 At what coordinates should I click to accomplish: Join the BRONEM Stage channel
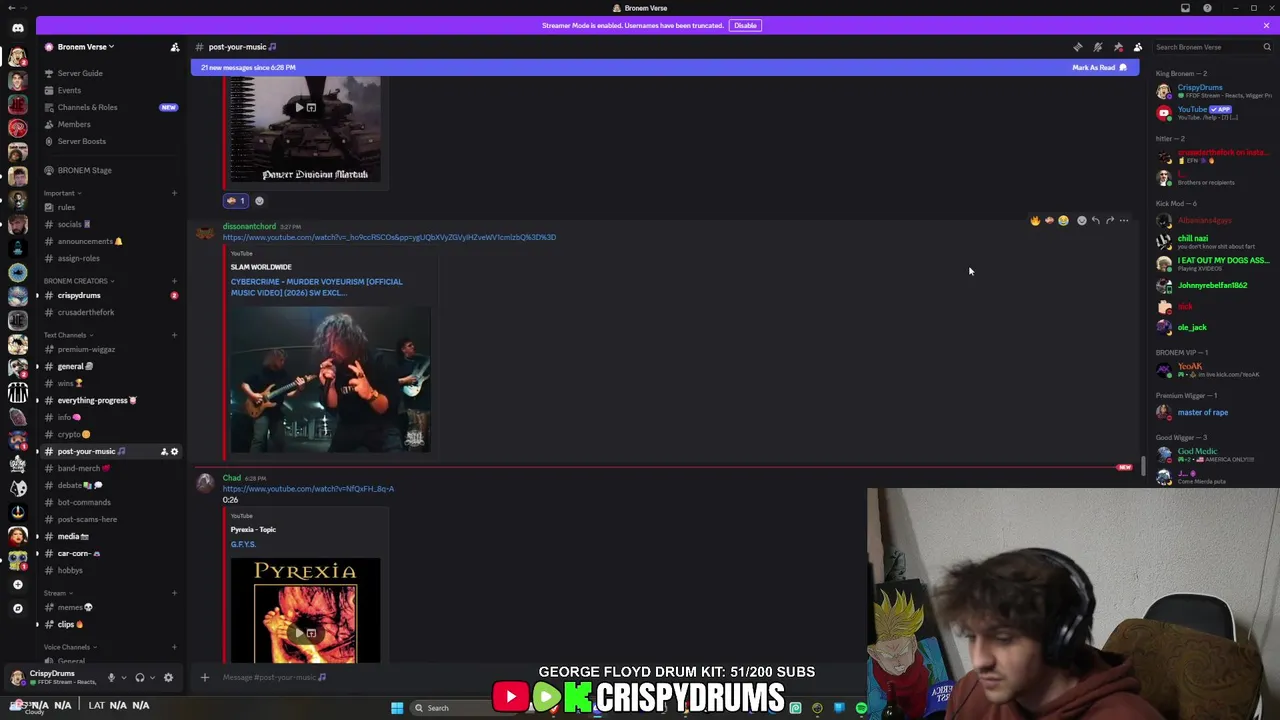coord(84,170)
